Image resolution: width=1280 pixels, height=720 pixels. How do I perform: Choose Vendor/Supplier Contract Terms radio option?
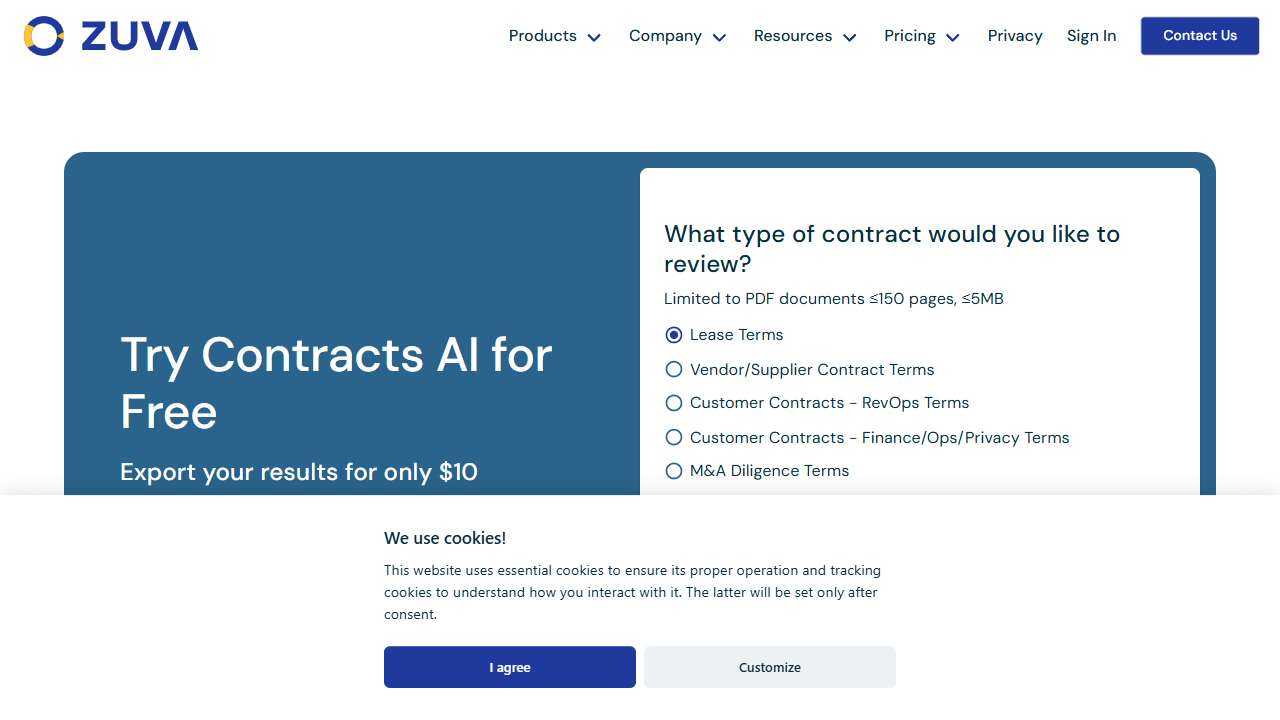674,370
